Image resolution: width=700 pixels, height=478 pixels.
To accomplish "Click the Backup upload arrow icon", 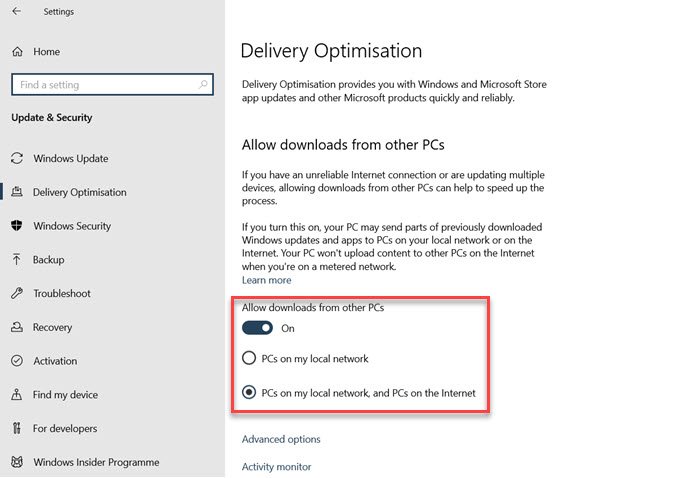I will [x=17, y=259].
